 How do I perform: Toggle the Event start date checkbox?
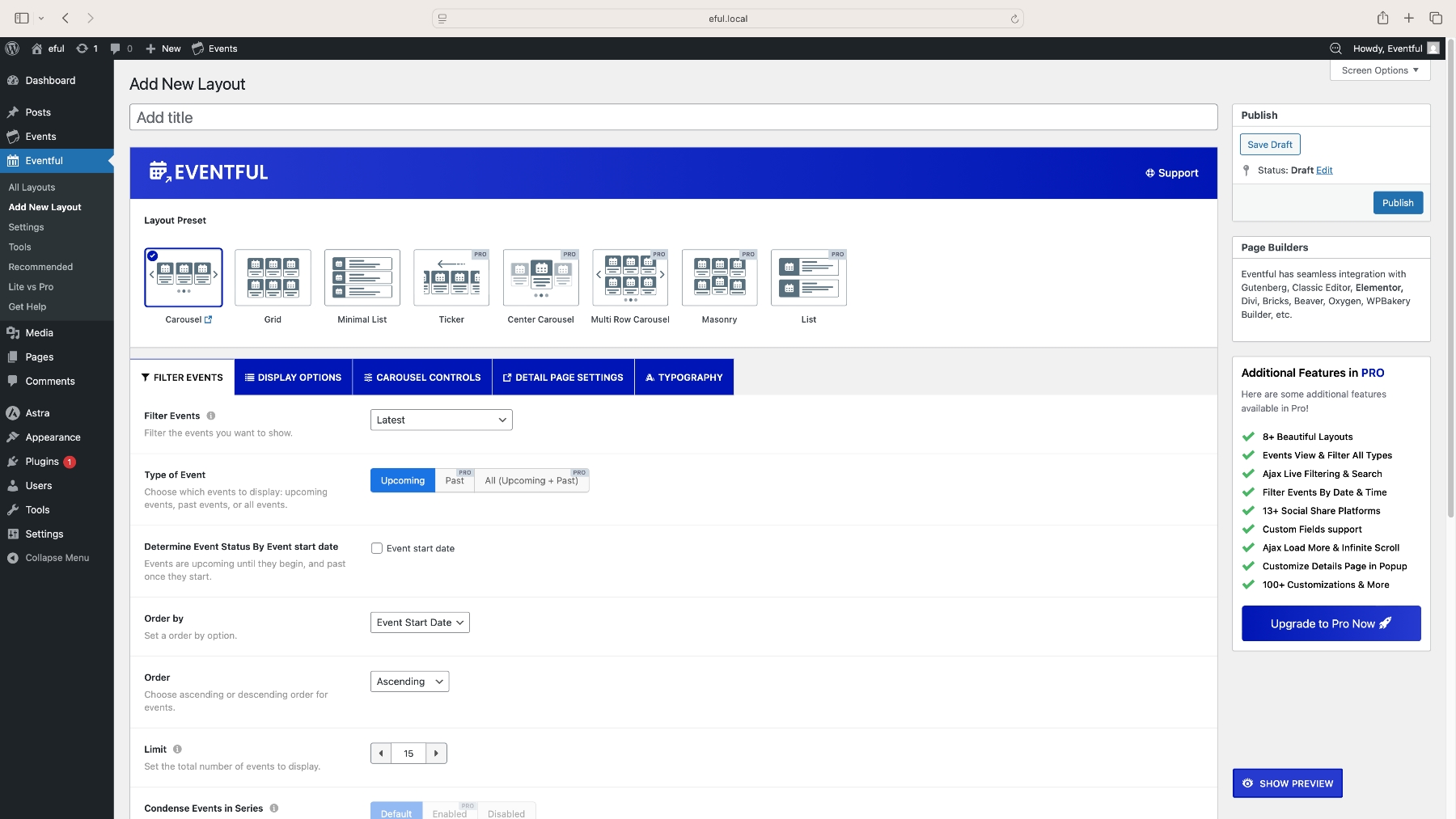(x=377, y=548)
